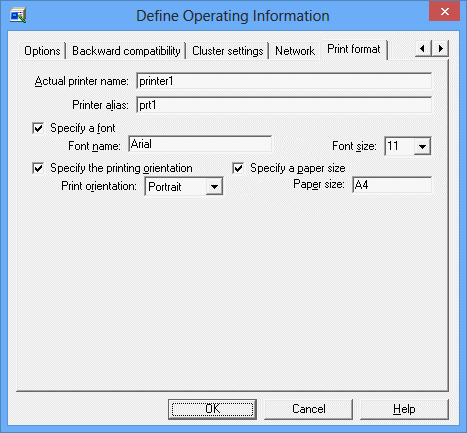Viewport: 467px width, 433px height.
Task: Click the Paper size field showing A4
Action: pos(392,185)
